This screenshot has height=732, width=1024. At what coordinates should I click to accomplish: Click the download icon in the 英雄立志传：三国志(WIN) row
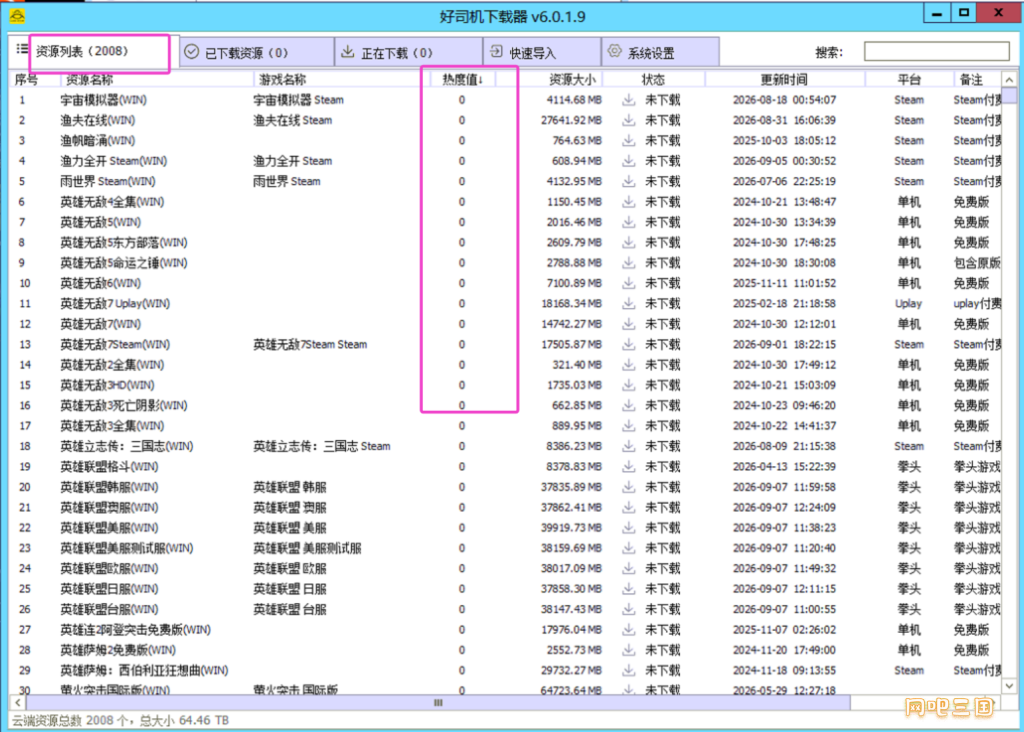(628, 446)
